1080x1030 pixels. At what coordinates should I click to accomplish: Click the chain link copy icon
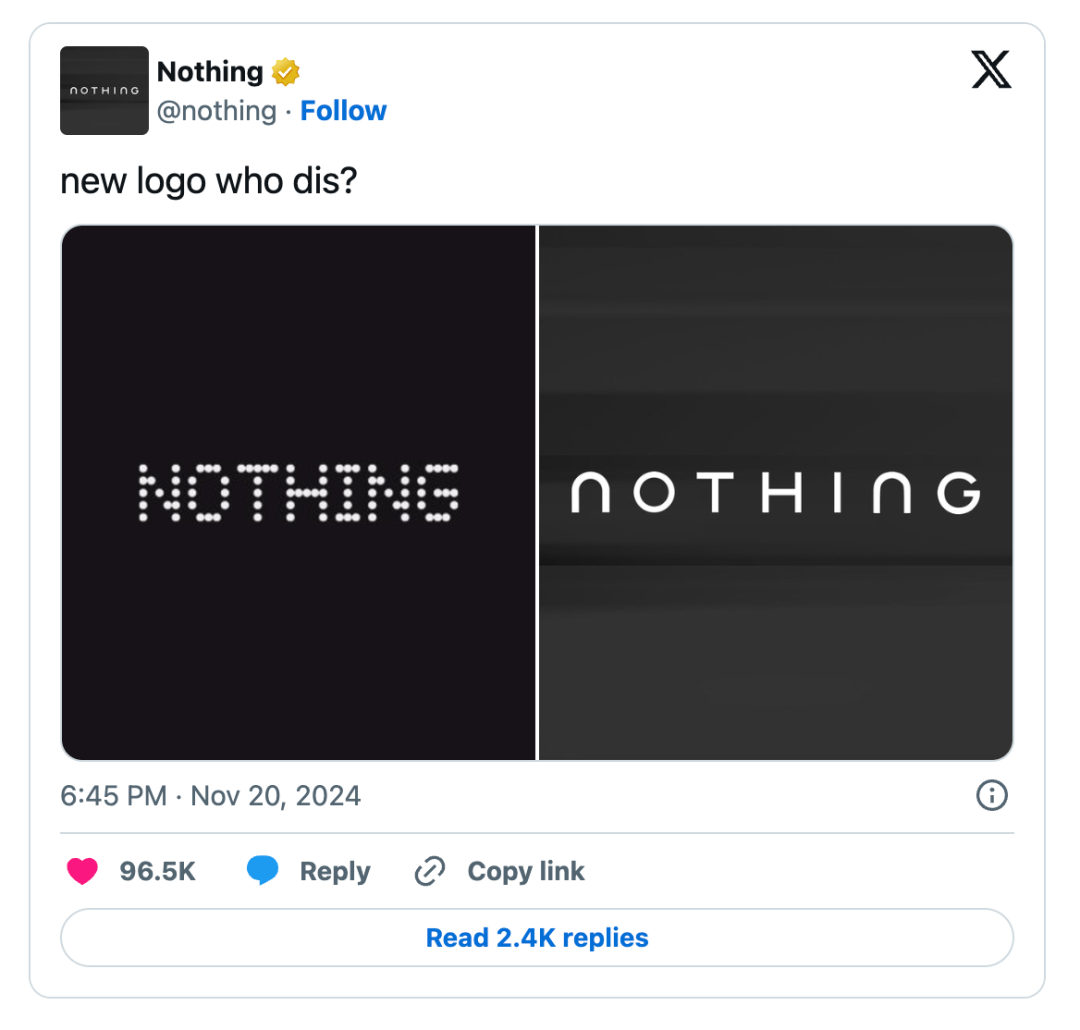430,871
